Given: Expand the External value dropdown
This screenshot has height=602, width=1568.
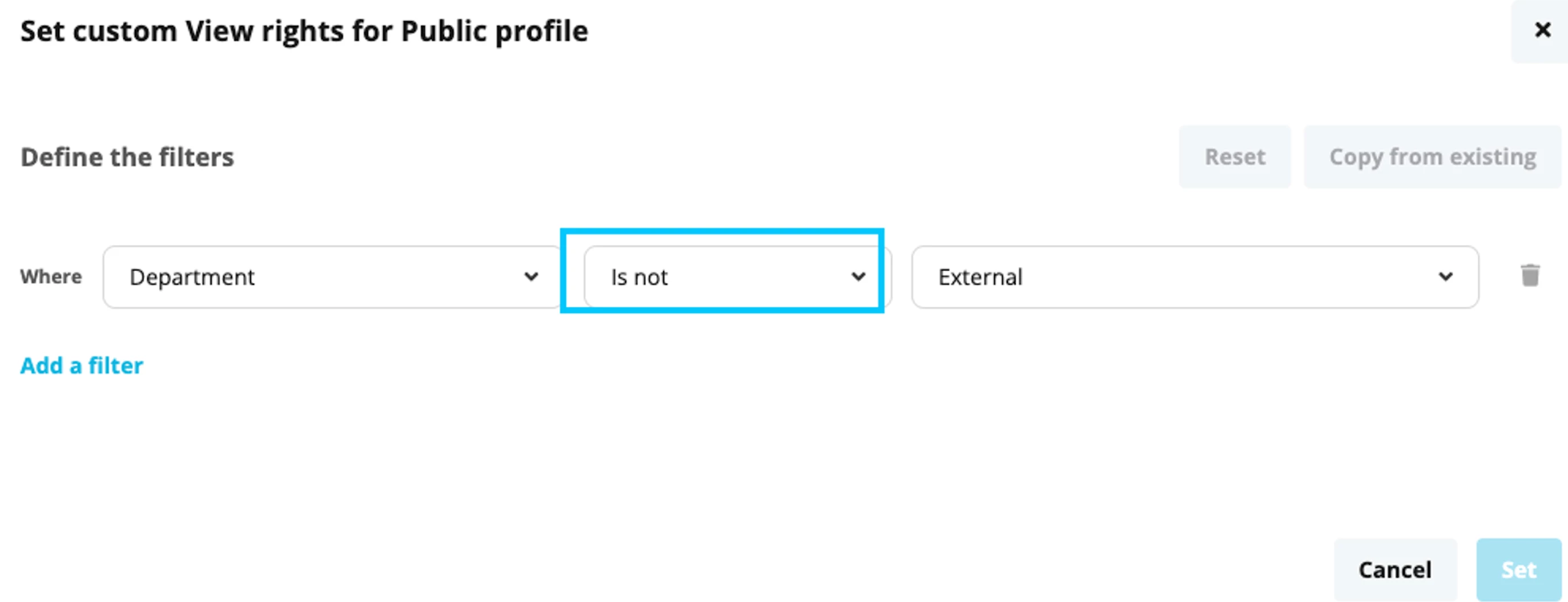Looking at the screenshot, I should click(x=1195, y=277).
